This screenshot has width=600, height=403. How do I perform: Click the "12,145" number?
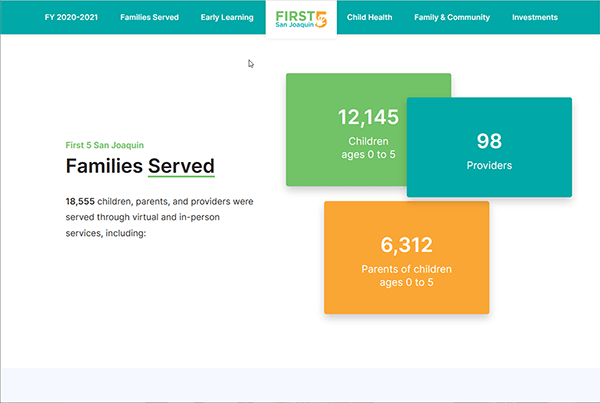click(x=368, y=117)
